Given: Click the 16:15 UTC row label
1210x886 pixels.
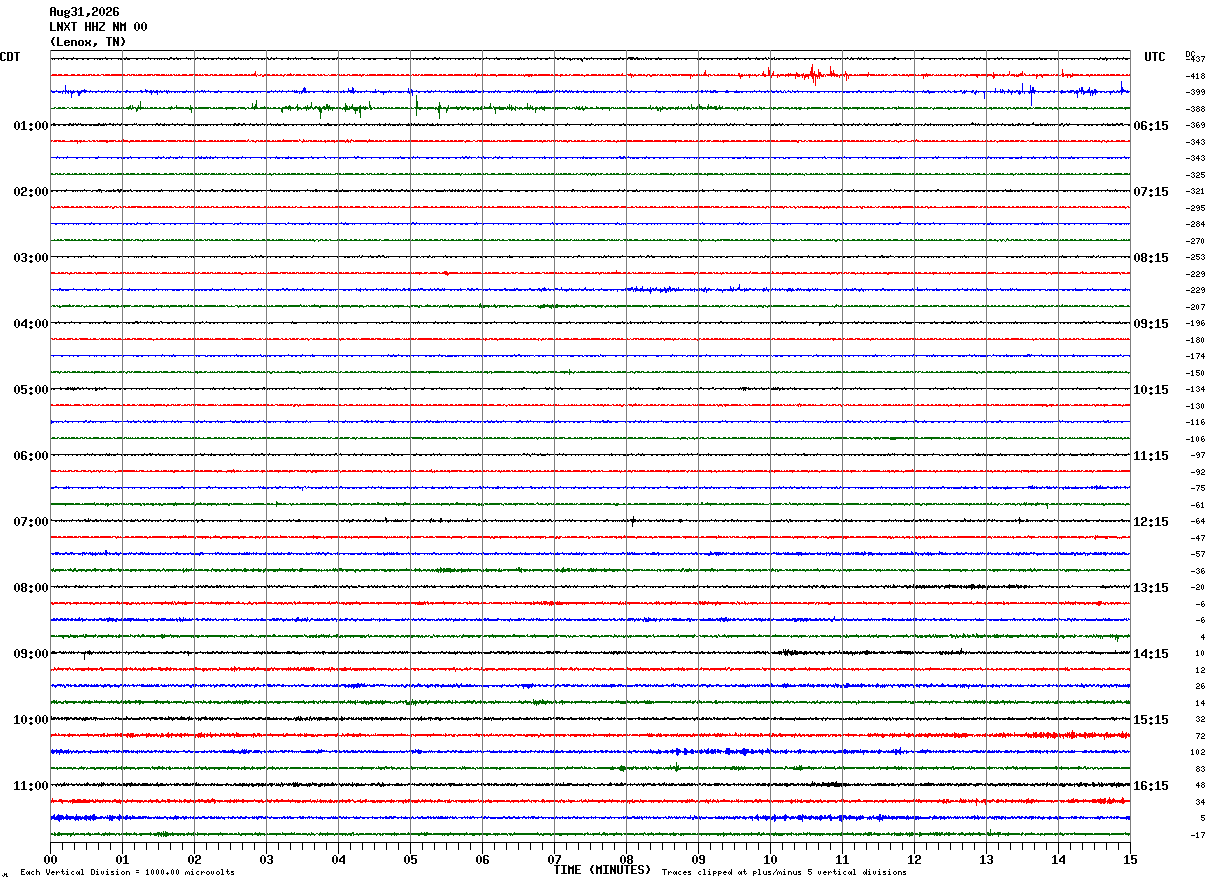Looking at the screenshot, I should [x=1151, y=786].
